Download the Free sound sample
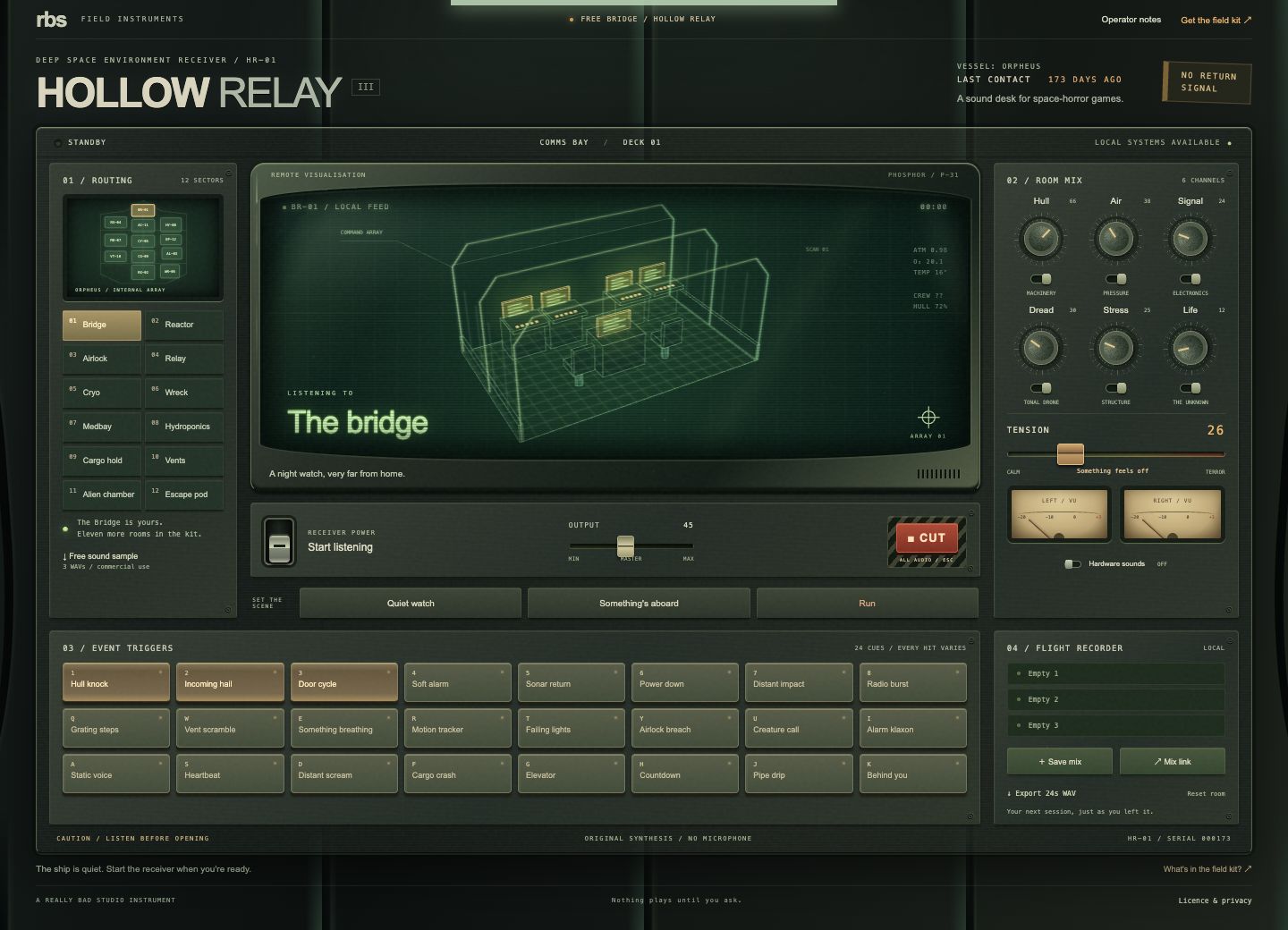This screenshot has width=1288, height=930. (100, 556)
